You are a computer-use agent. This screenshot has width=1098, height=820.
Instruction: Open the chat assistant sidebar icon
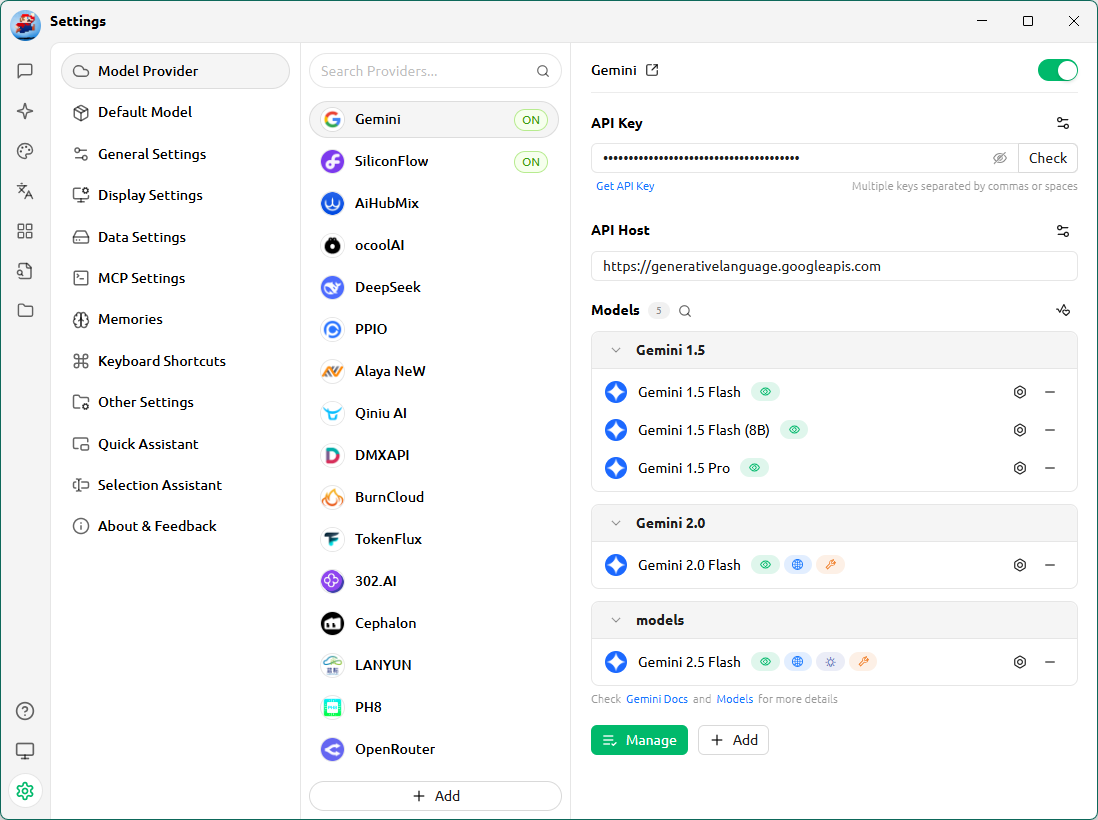pyautogui.click(x=25, y=71)
